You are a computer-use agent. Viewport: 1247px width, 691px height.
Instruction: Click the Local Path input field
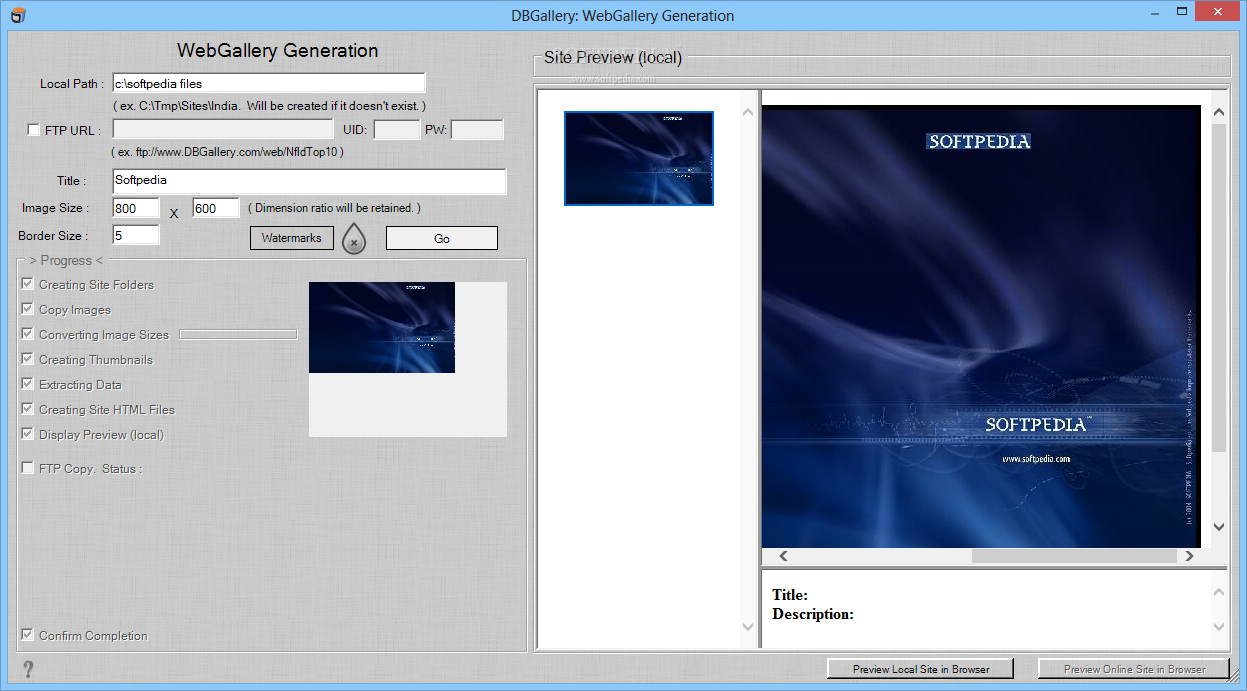(x=269, y=83)
